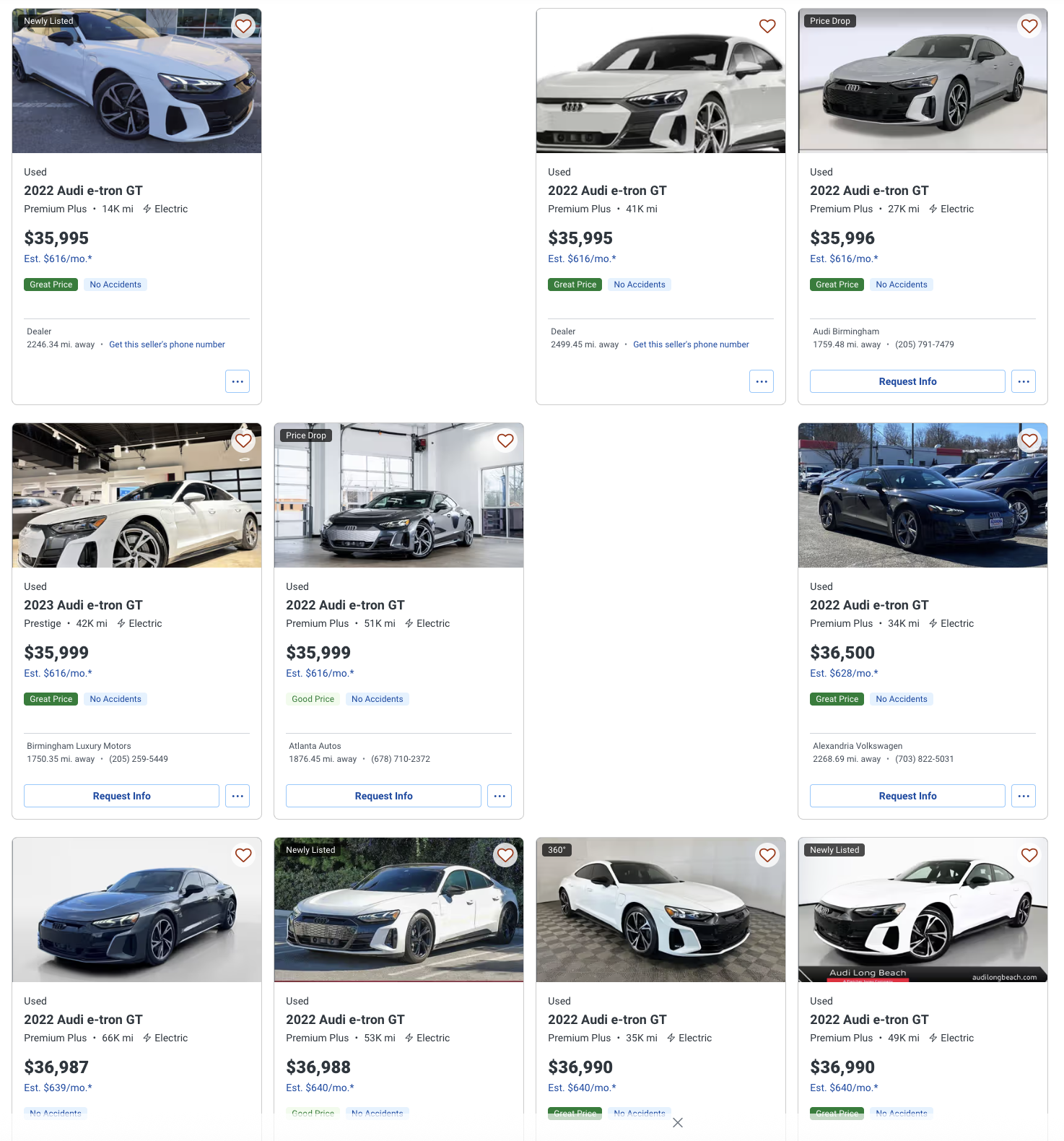
Task: Heart the Audi Long Beach listing
Action: [1029, 856]
